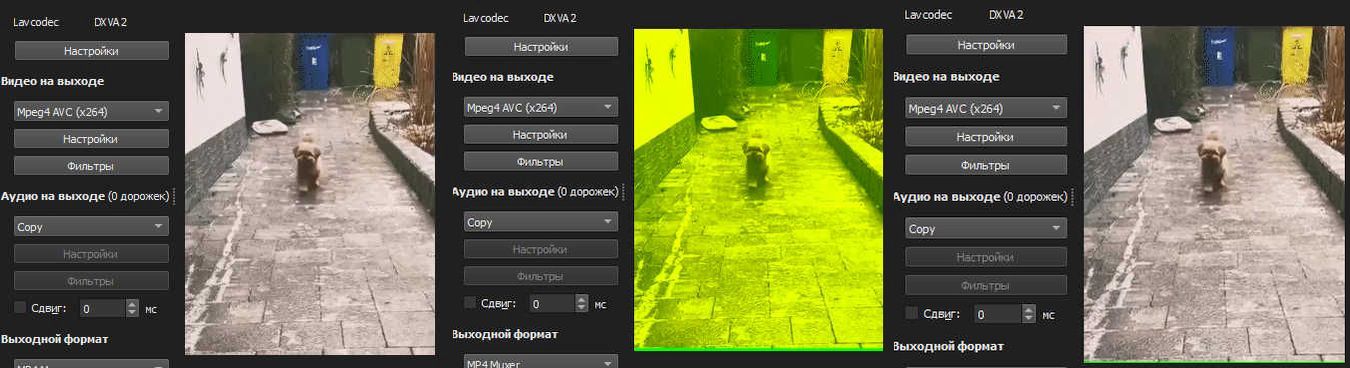Click the natural-color dog preview in the leftmost panel
Screen dimensions: 1350x368
coord(310,193)
